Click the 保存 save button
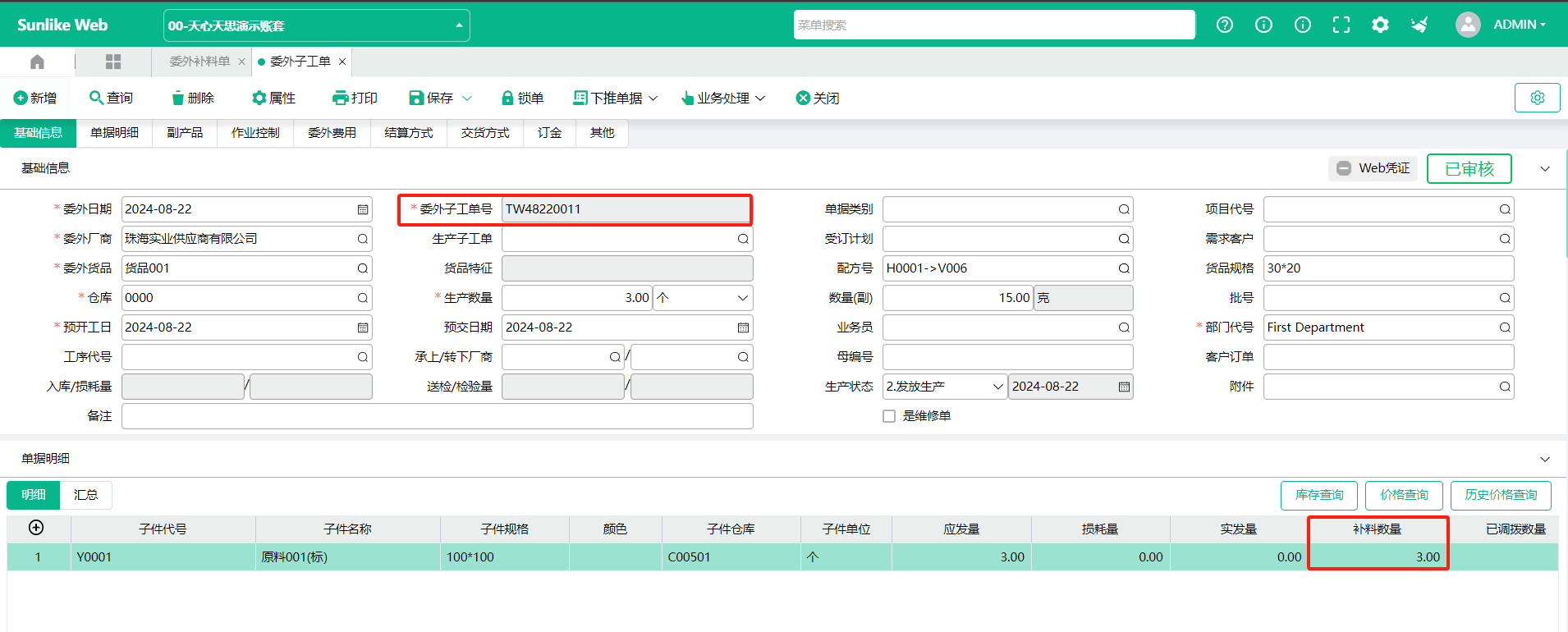1568x632 pixels. click(x=431, y=98)
